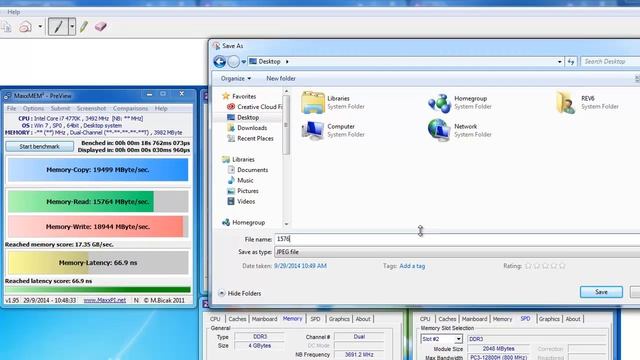640x360 pixels.
Task: Open the Save as type dropdown
Action: 457,252
